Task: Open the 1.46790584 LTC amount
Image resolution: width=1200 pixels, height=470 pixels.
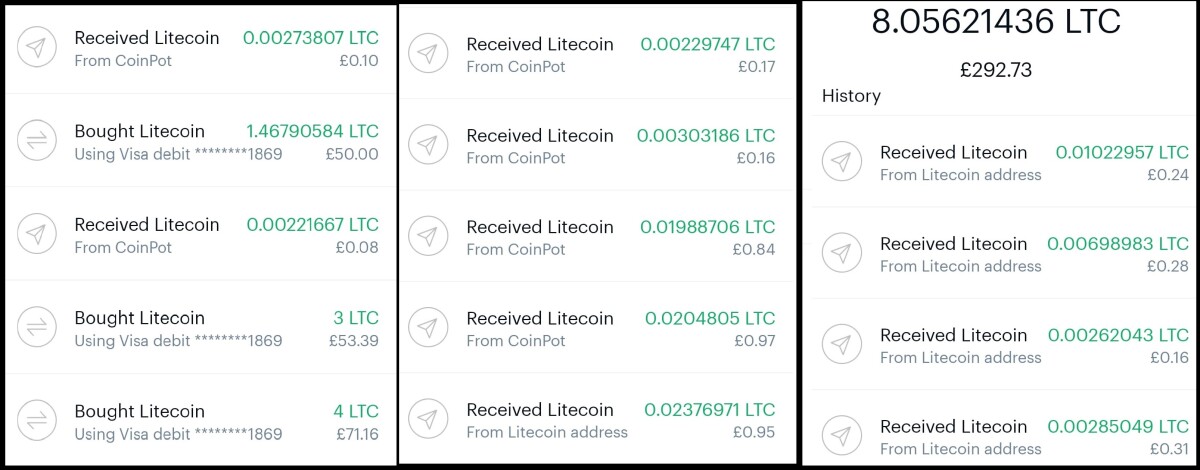Action: click(x=312, y=131)
